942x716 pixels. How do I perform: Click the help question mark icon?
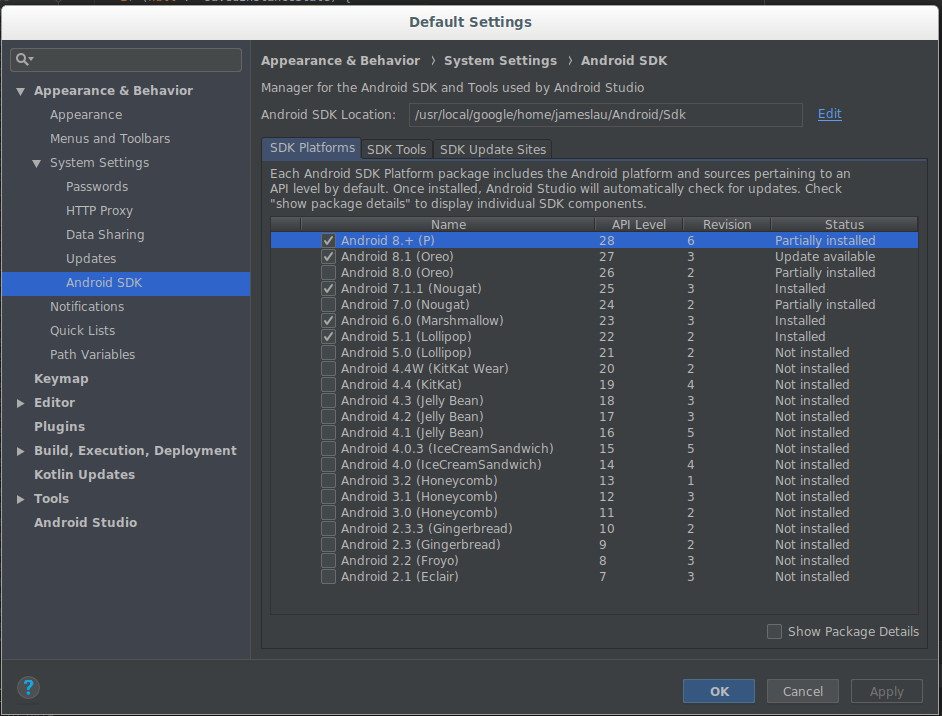(28, 688)
